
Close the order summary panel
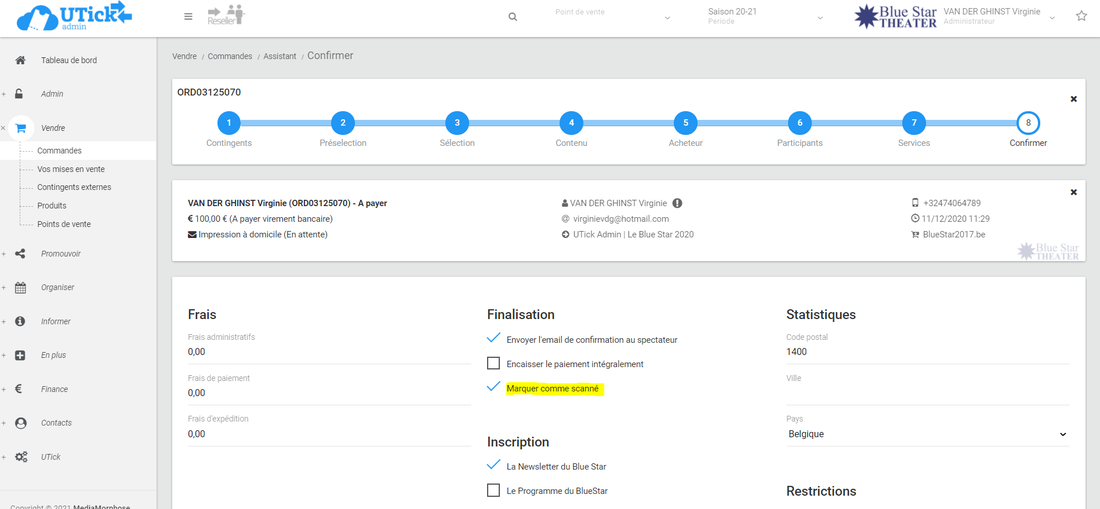coord(1074,192)
